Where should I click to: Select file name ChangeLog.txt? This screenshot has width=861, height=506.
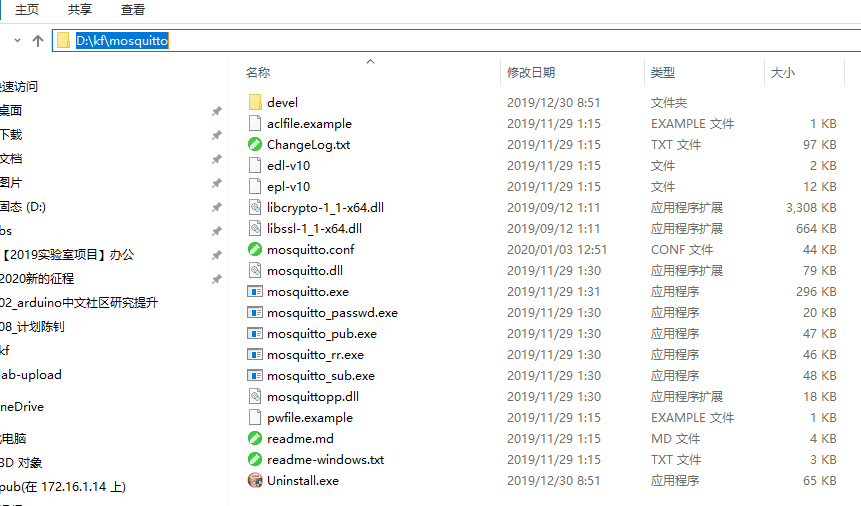point(309,144)
